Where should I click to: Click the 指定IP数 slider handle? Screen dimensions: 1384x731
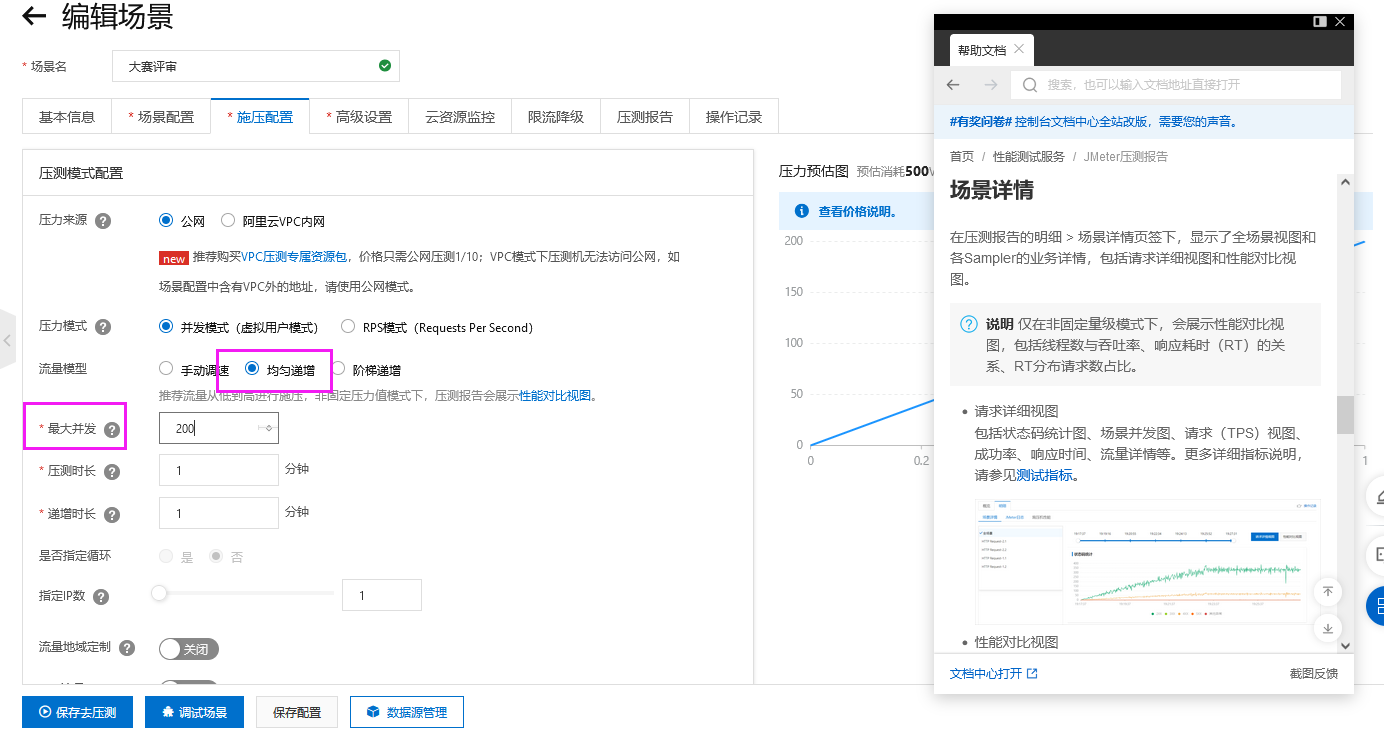pyautogui.click(x=159, y=593)
